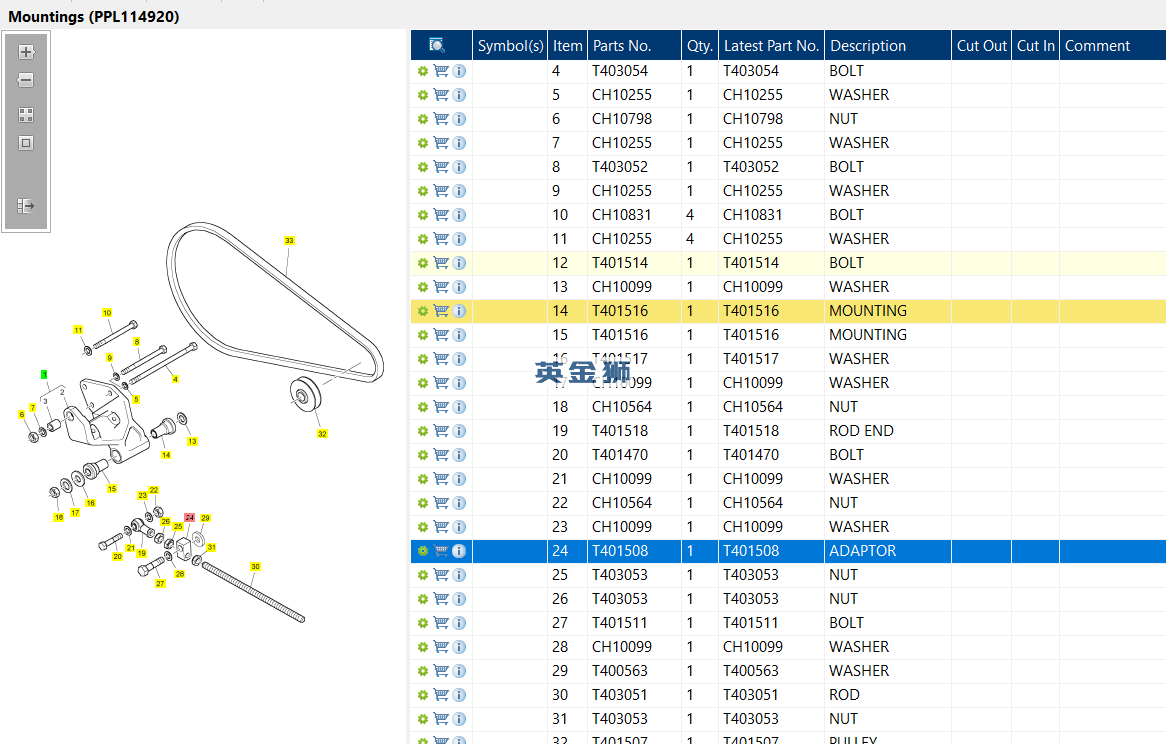
Task: Sort by Symbol(s) column header
Action: click(510, 45)
